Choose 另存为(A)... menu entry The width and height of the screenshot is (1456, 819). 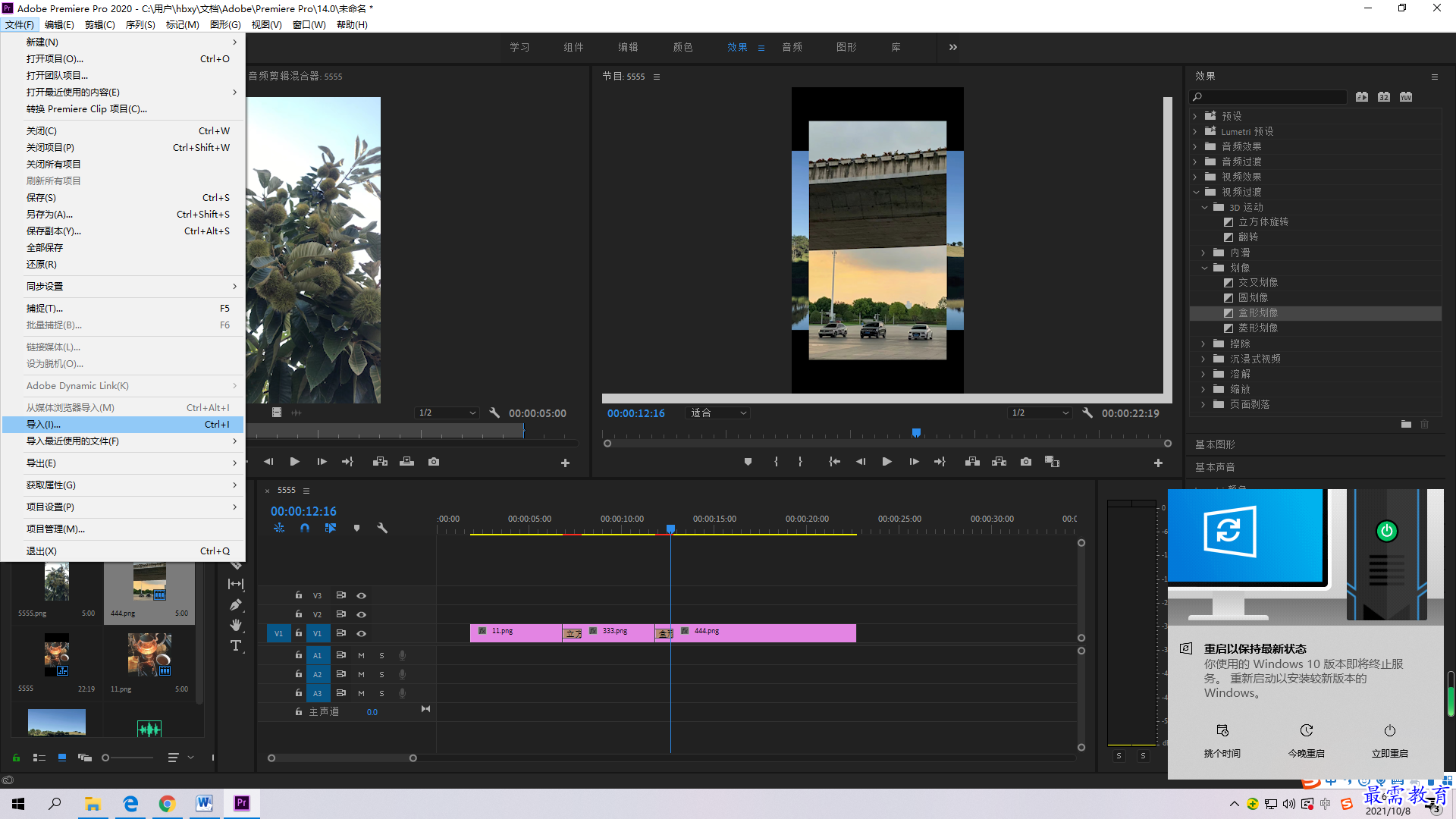(123, 215)
